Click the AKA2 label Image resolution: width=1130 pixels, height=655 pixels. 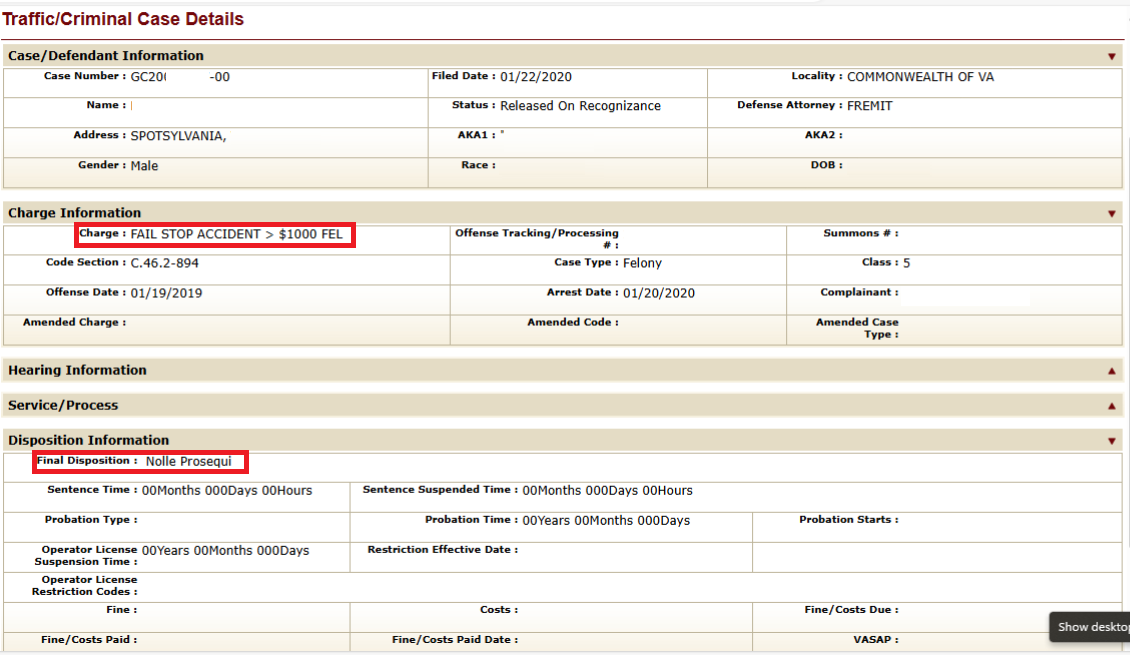(824, 135)
